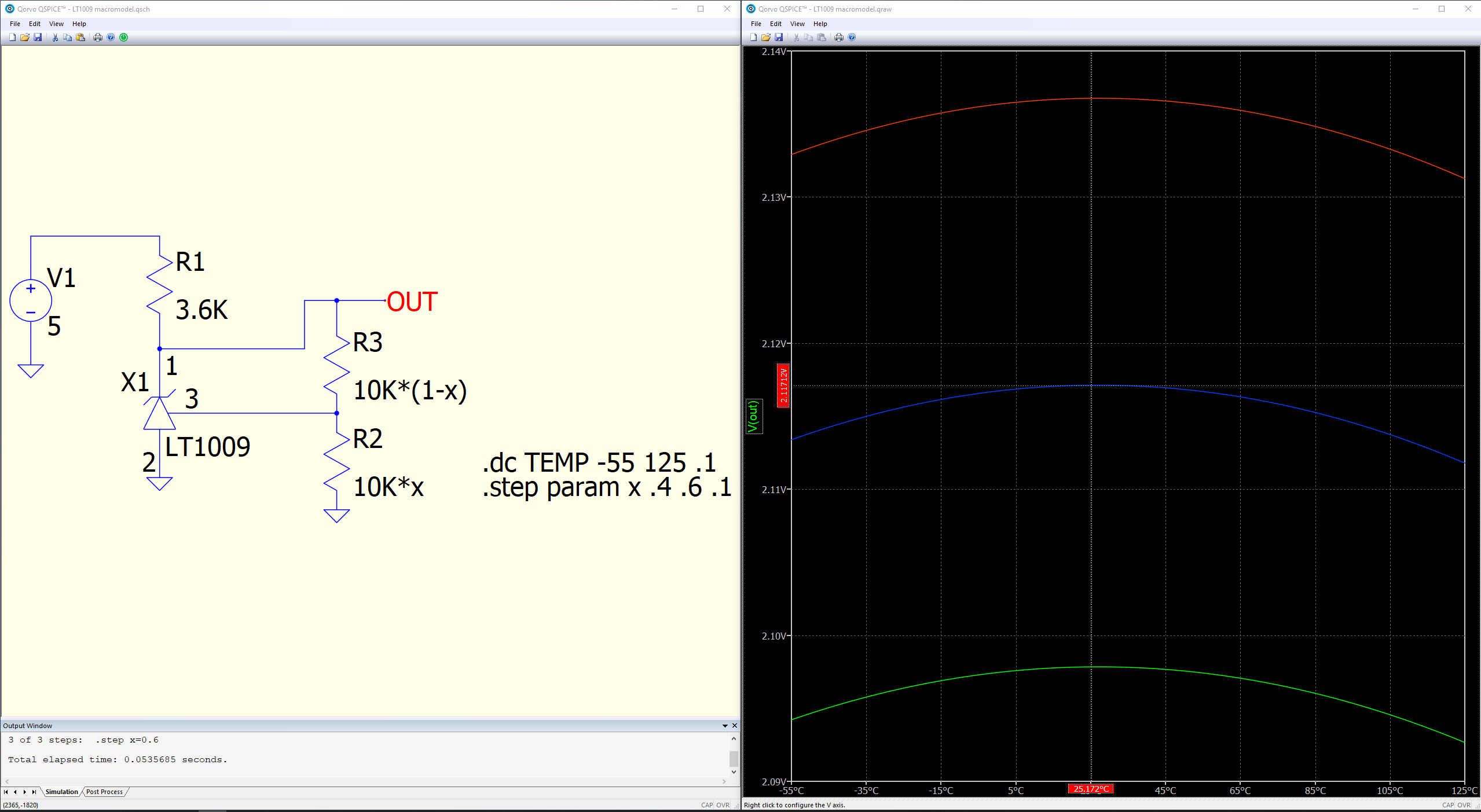Open file icon in schematic toolbar
Screen dimensions: 1481x812
point(25,37)
